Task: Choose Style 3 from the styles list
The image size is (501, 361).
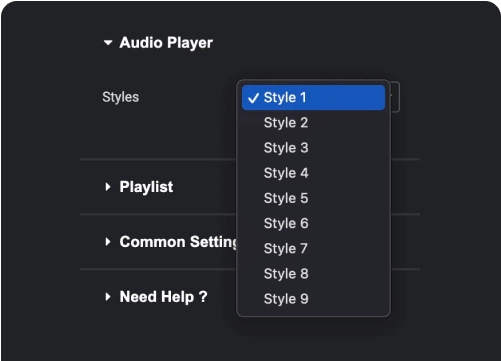Action: [313, 148]
